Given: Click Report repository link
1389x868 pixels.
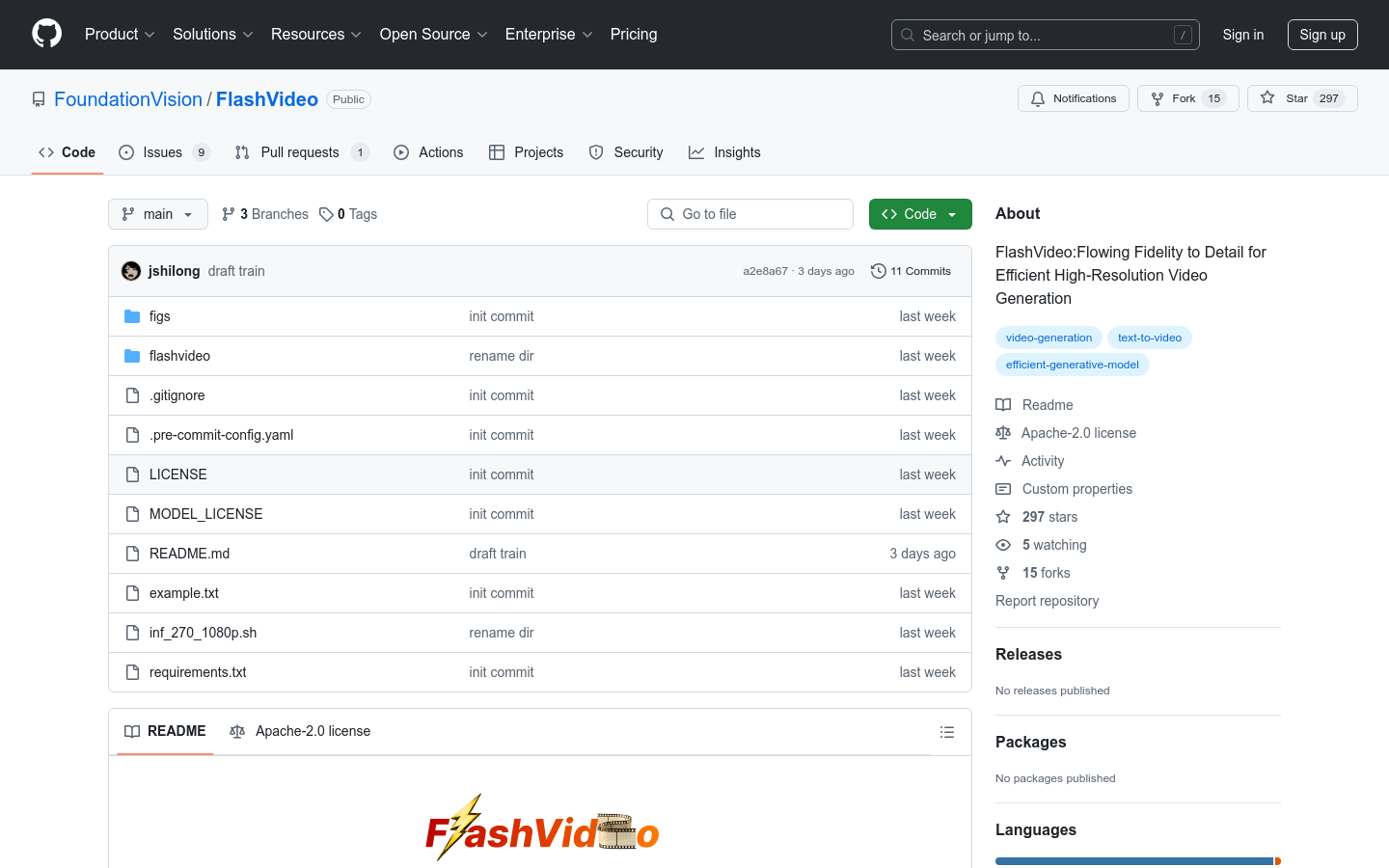Looking at the screenshot, I should click(1047, 601).
